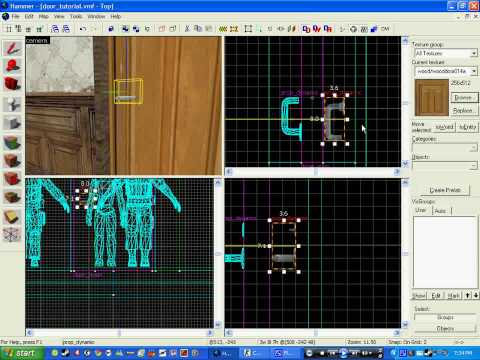Open the Windows start menu
The width and height of the screenshot is (480, 360).
[x=22, y=353]
